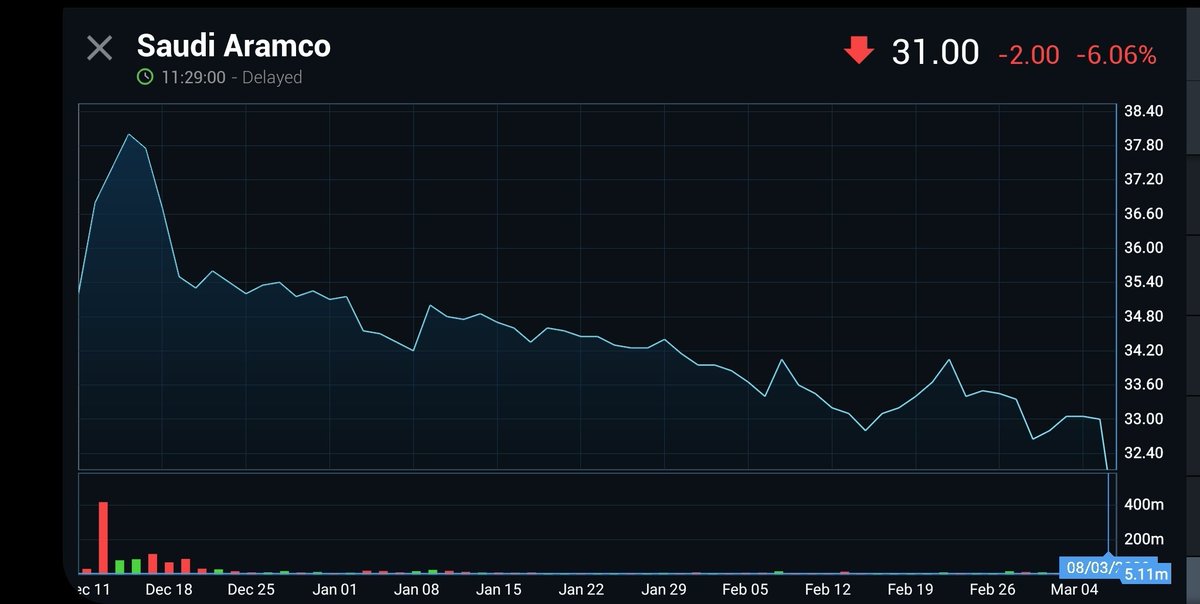This screenshot has height=604, width=1200.
Task: Click the 37.80 price axis label
Action: click(x=1143, y=145)
